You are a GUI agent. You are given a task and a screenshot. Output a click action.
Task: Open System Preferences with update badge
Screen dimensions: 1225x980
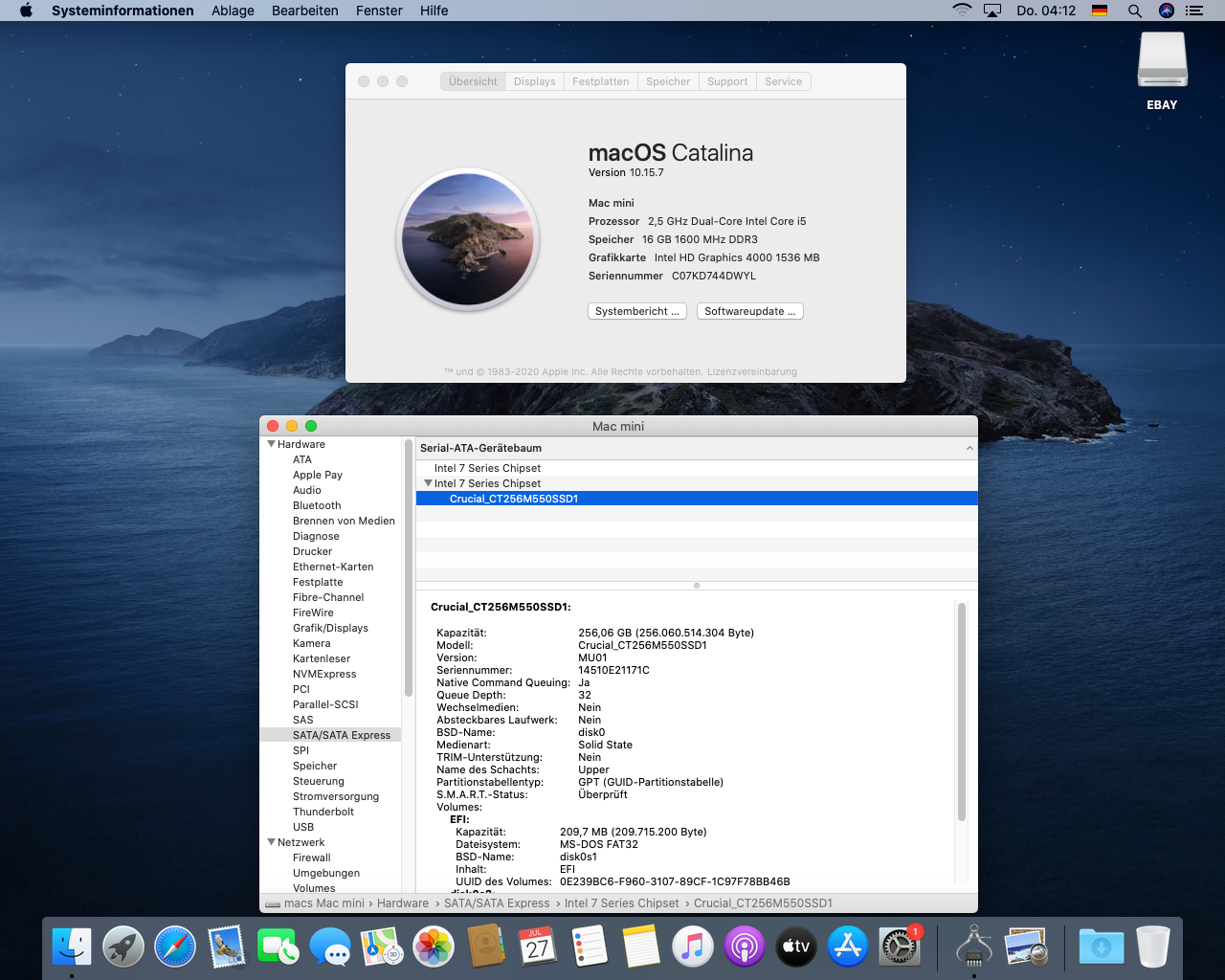[x=900, y=947]
